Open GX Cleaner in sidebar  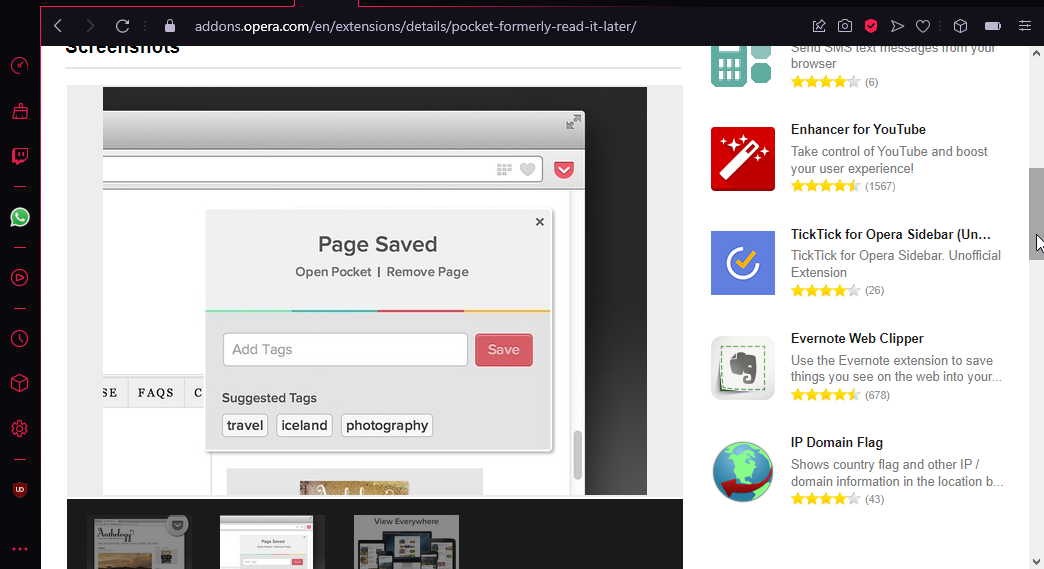(20, 111)
